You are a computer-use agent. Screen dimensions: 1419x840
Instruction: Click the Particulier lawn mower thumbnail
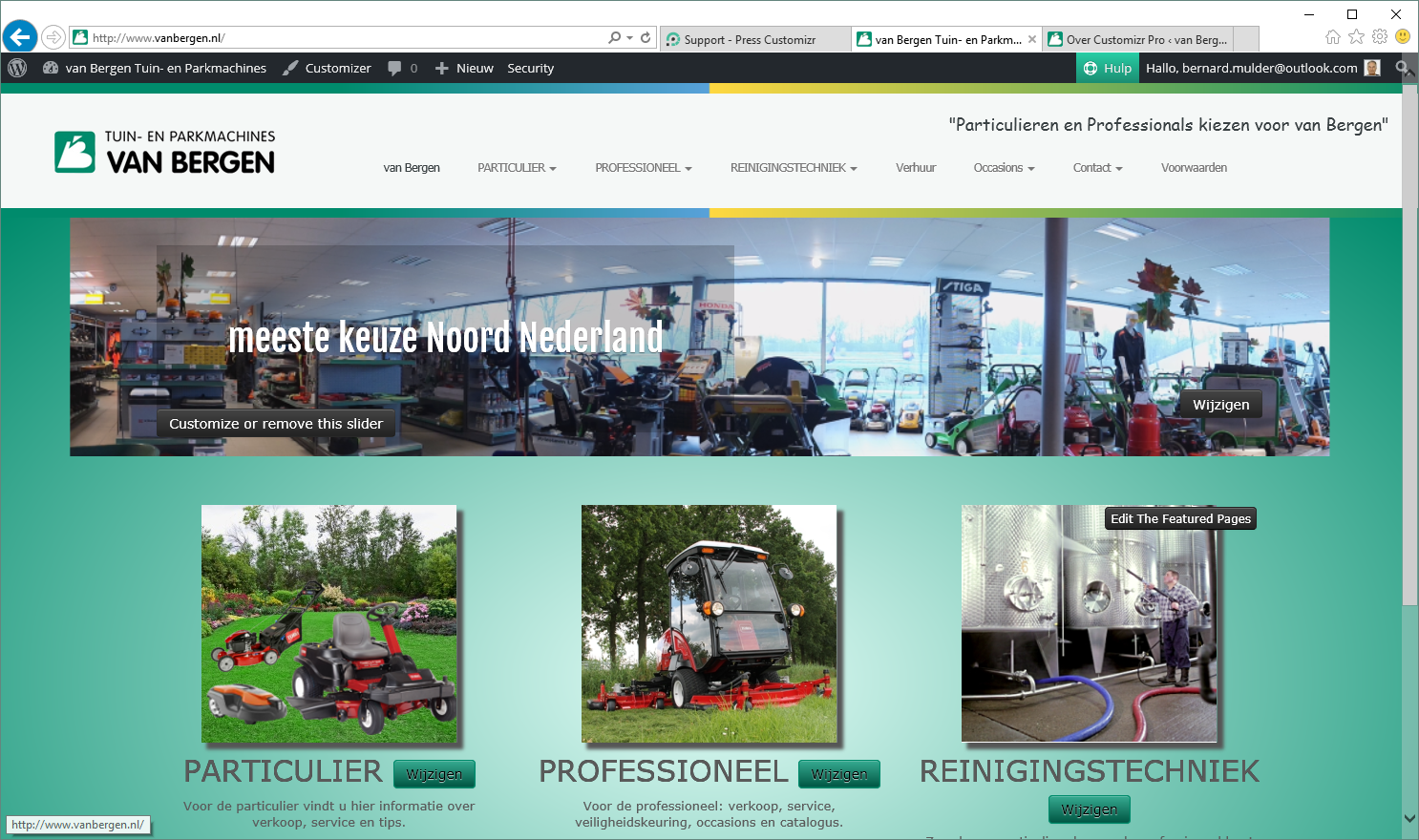coord(329,623)
